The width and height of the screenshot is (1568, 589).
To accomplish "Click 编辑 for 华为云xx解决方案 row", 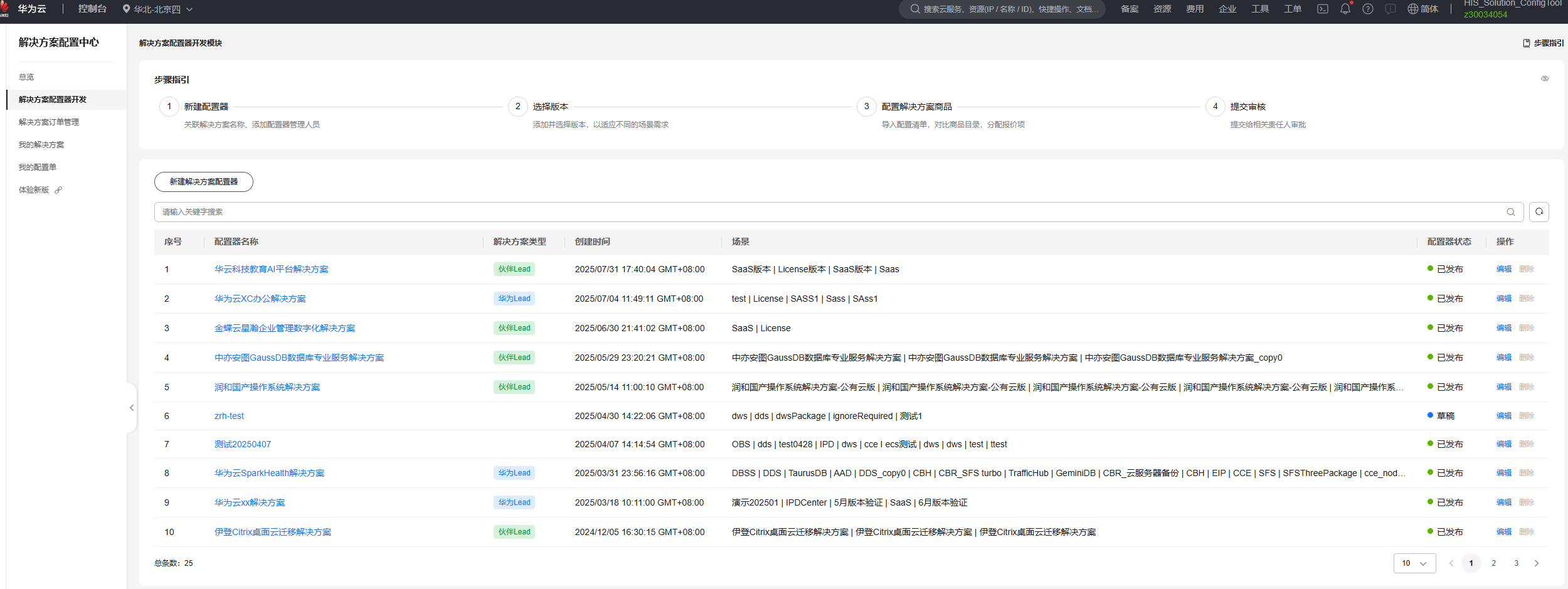I will (x=1504, y=502).
